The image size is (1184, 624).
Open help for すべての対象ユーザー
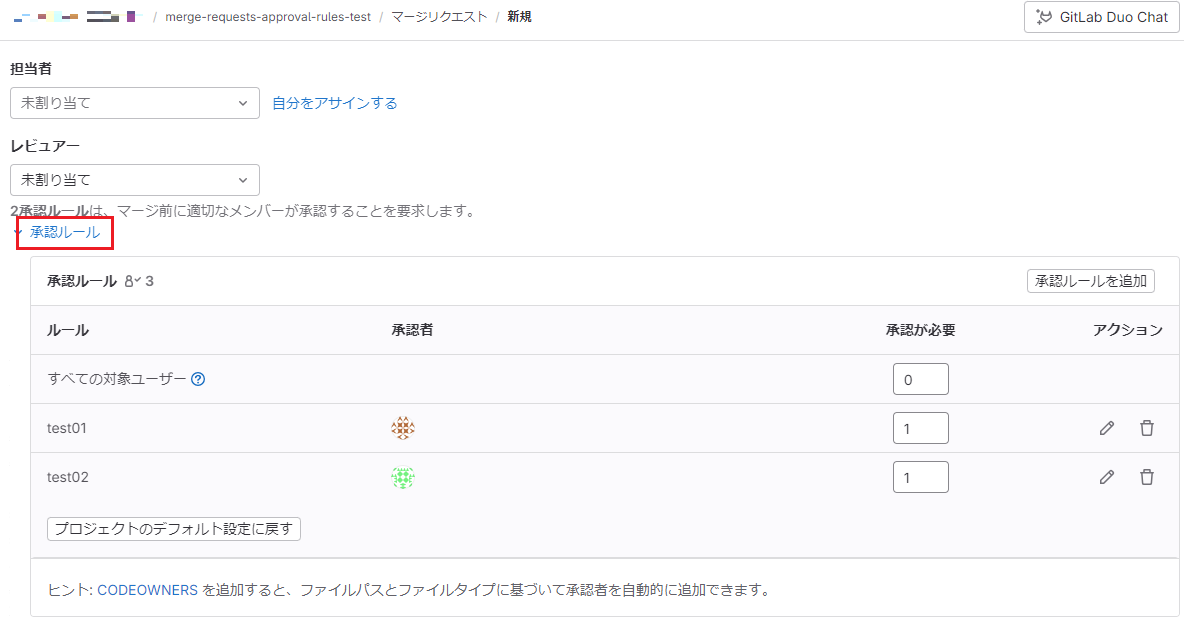(x=199, y=379)
